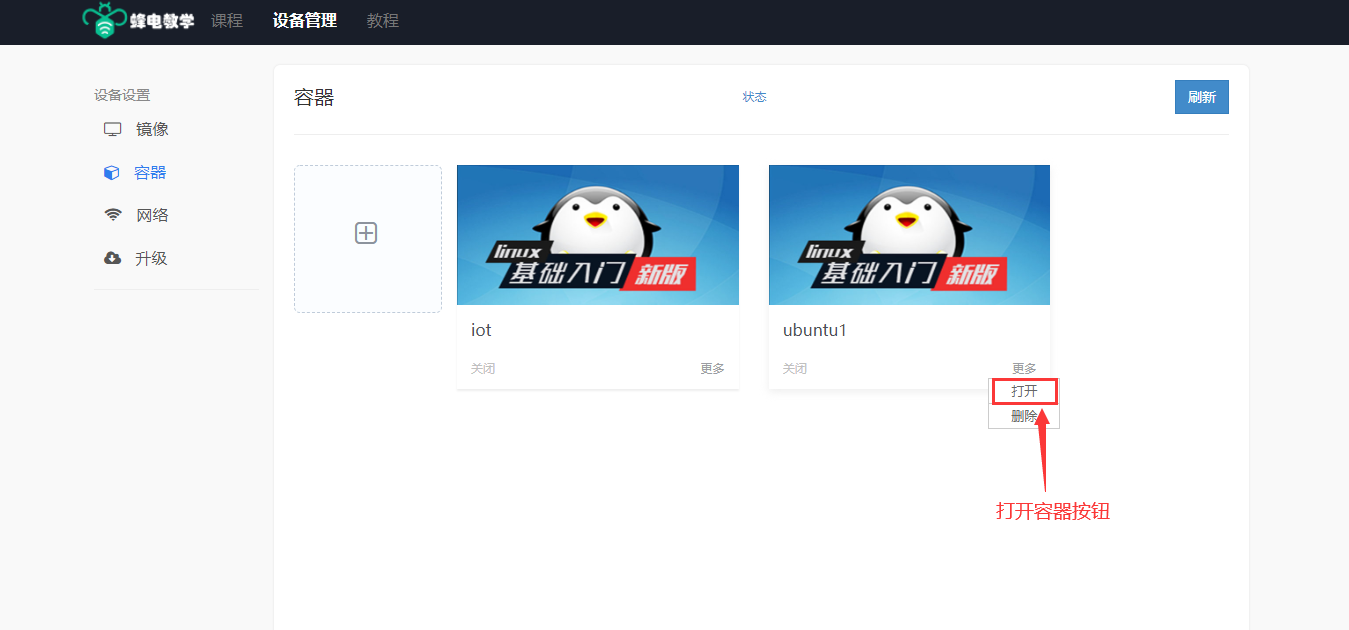Go to the 教程 tab
This screenshot has height=630, width=1349.
[383, 20]
